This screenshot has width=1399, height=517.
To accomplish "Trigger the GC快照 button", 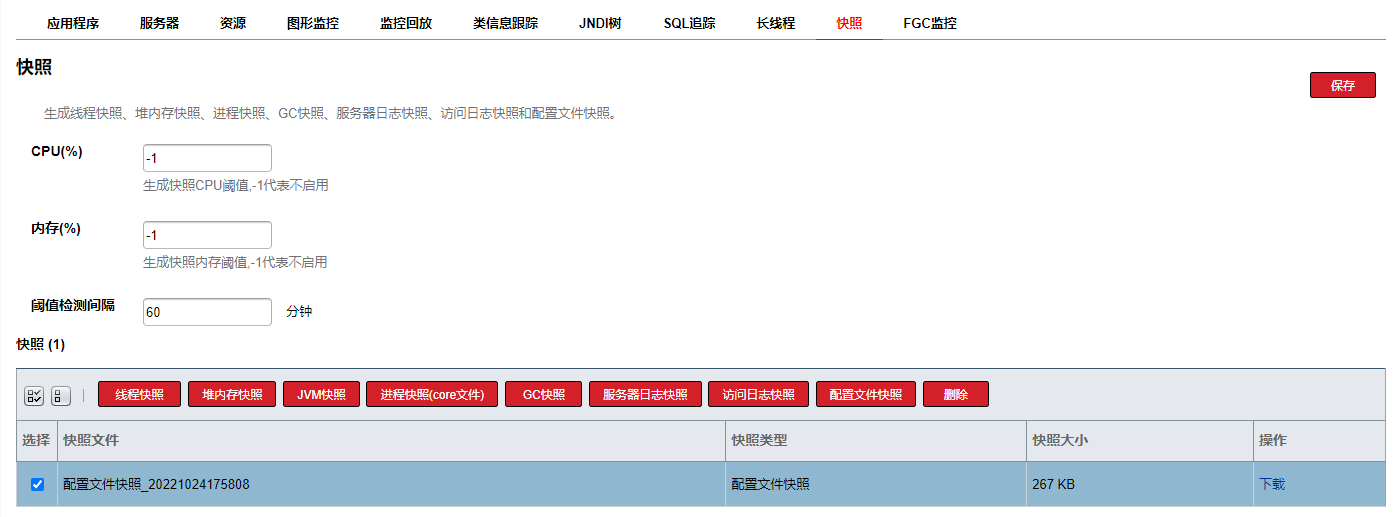I will point(543,395).
